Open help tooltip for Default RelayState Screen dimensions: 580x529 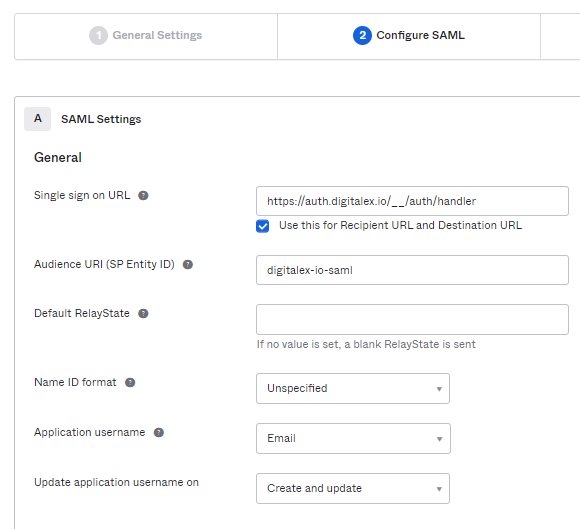143,314
